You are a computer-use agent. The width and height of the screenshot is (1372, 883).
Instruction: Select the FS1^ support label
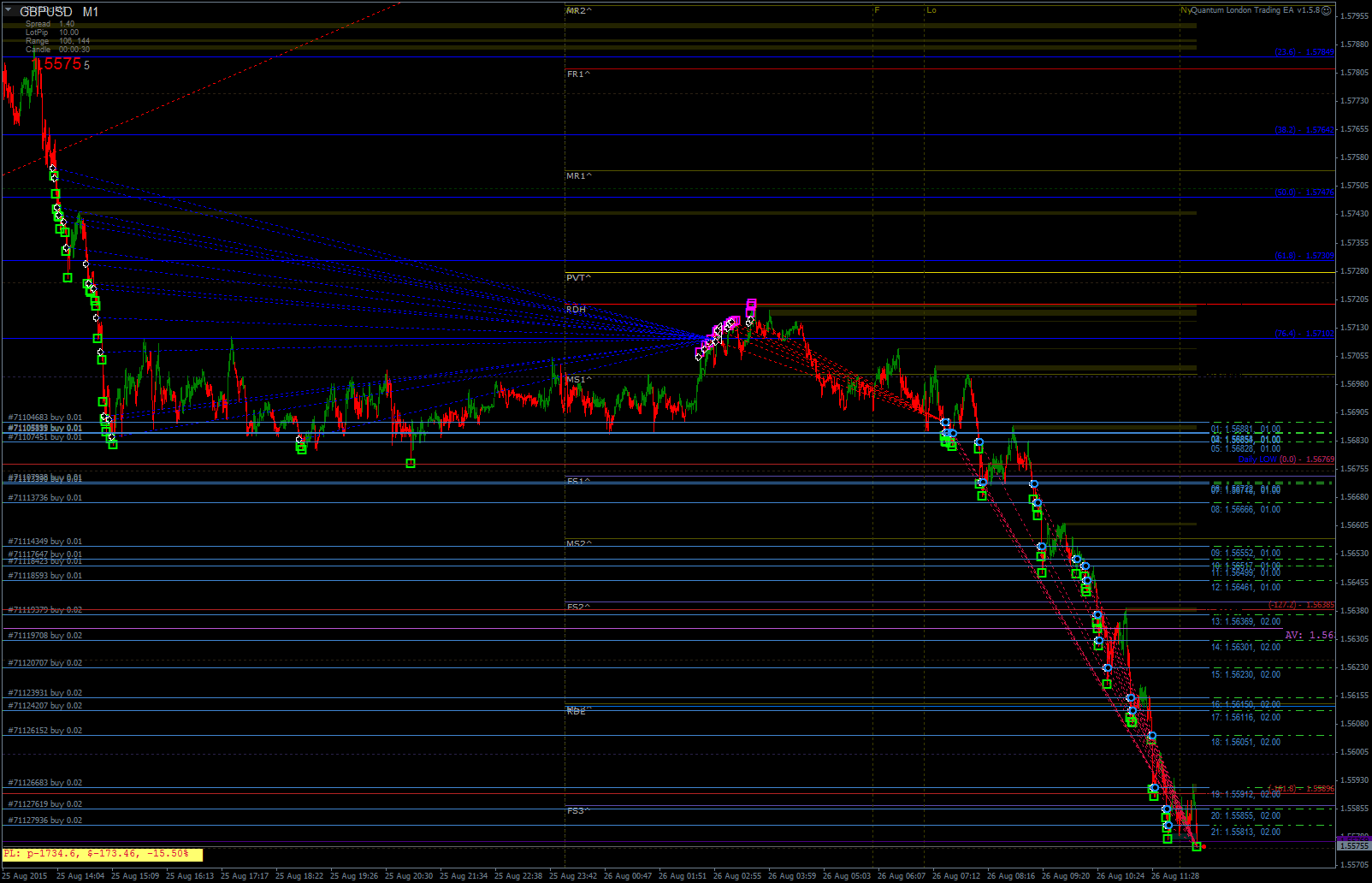(x=578, y=482)
